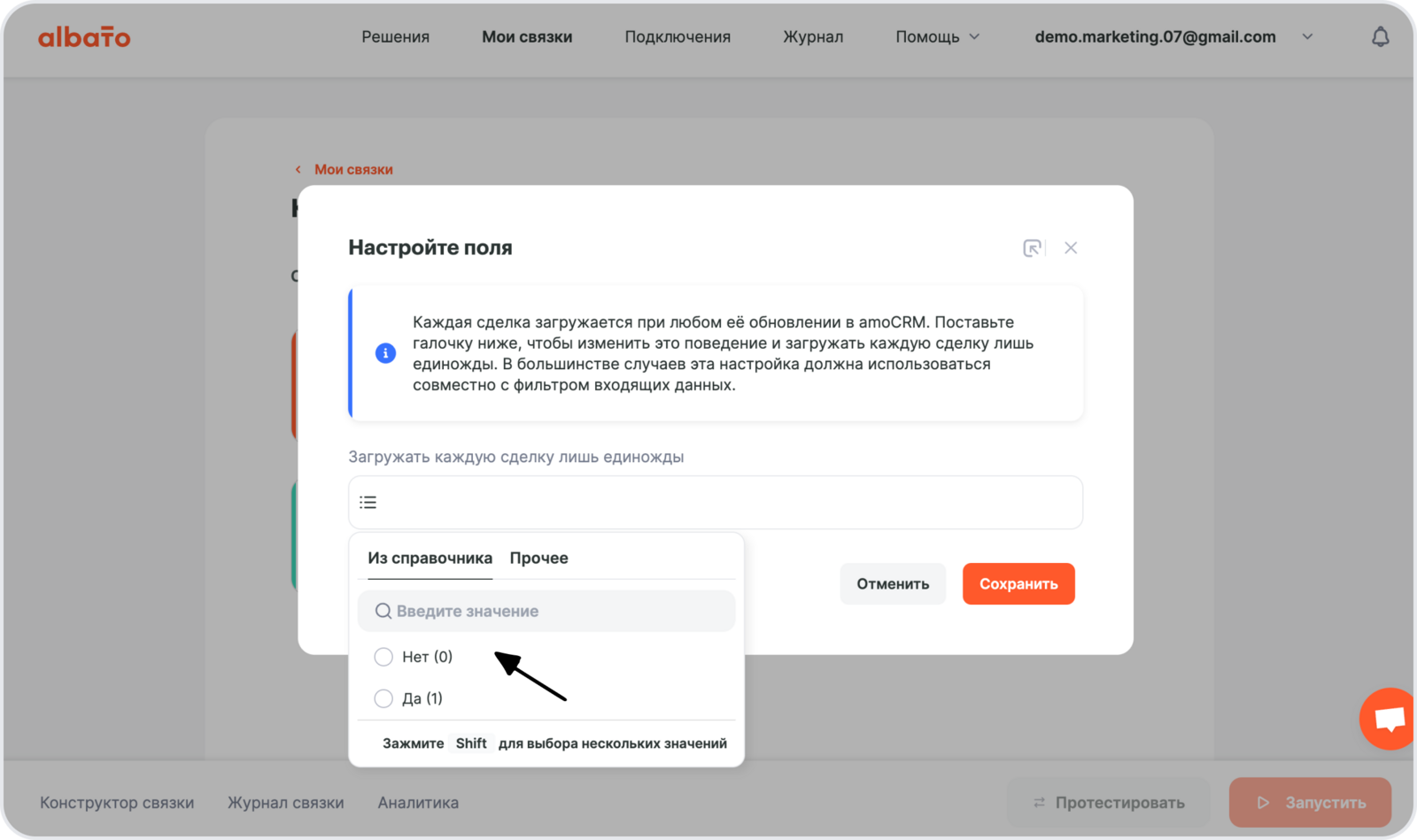This screenshot has width=1417, height=840.
Task: Switch to the Из справочника tab
Action: (430, 559)
